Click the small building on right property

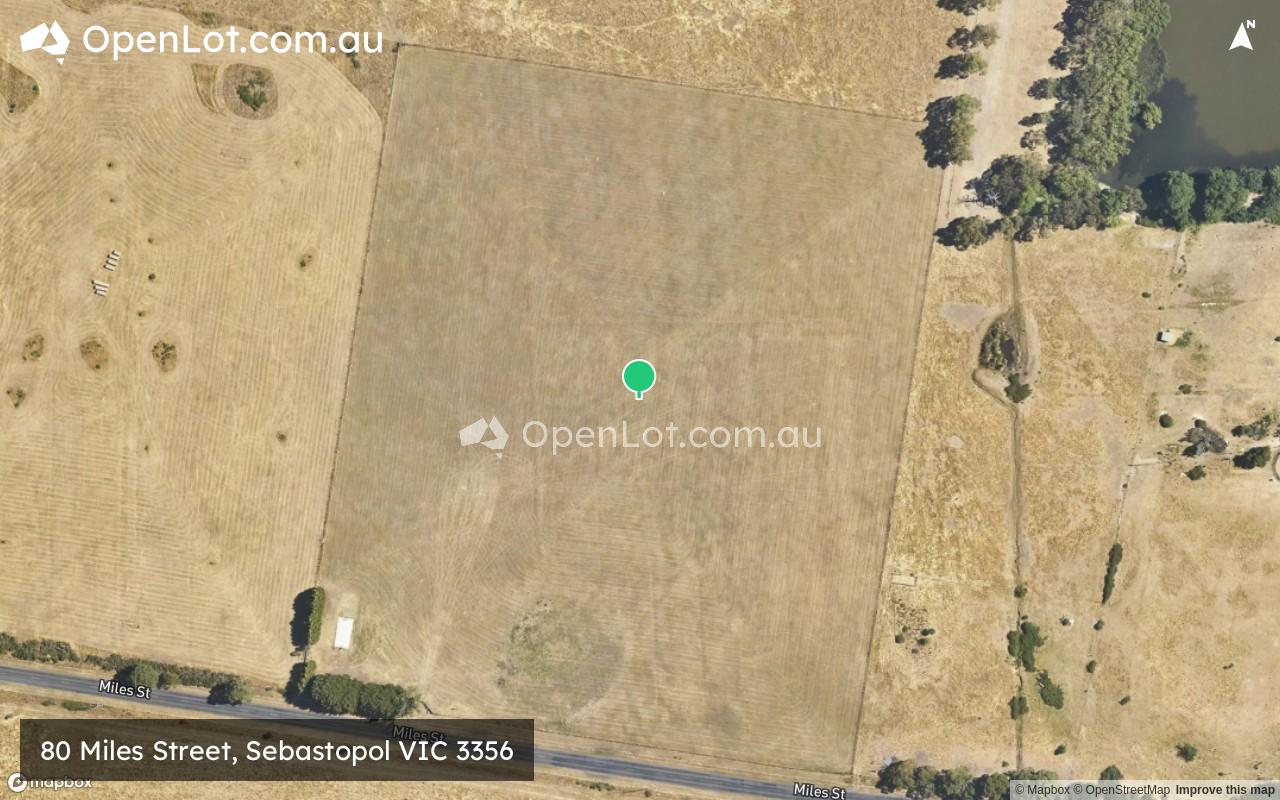point(1167,337)
